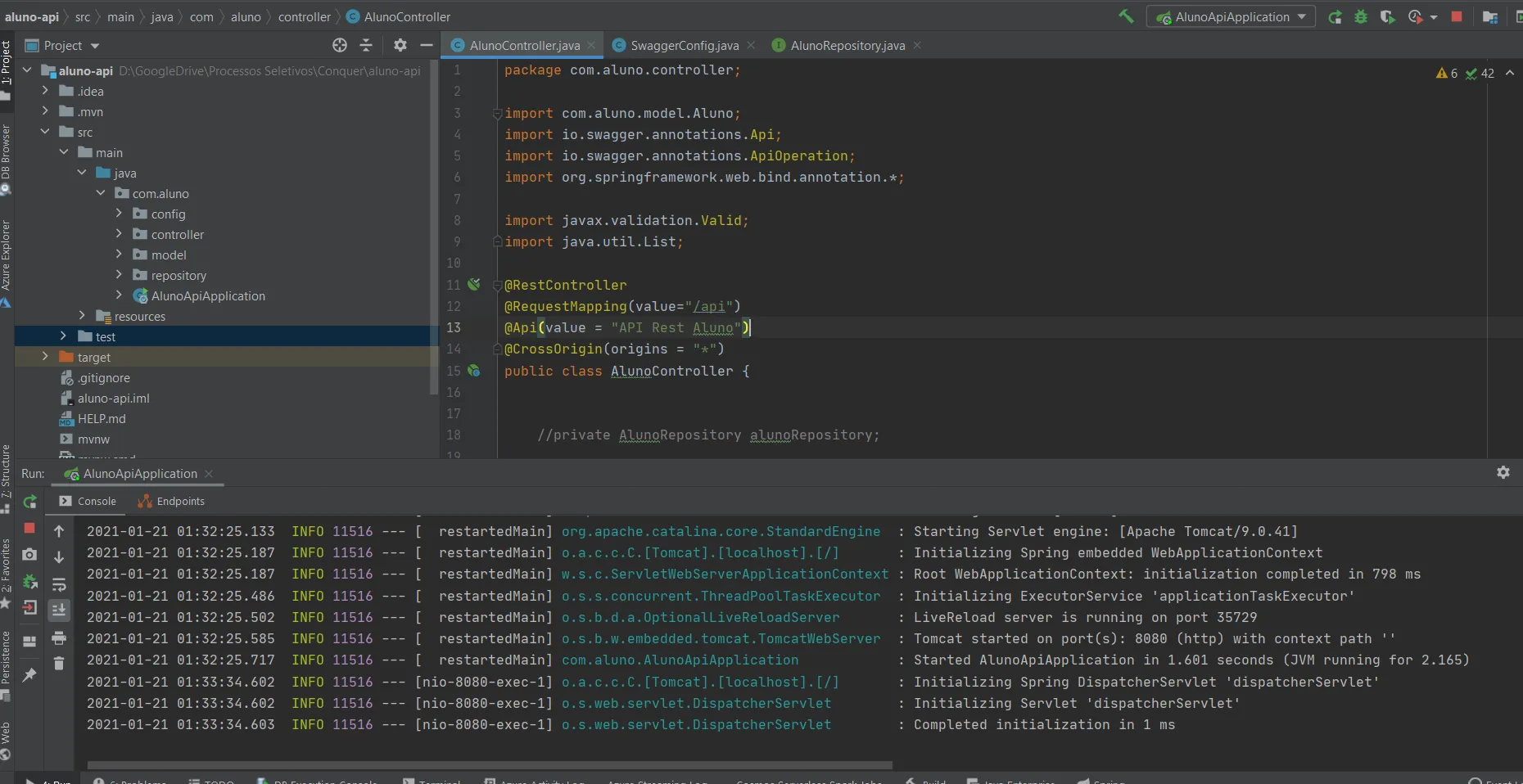The image size is (1523, 784).
Task: Stop the running application from top toolbar
Action: [1457, 16]
